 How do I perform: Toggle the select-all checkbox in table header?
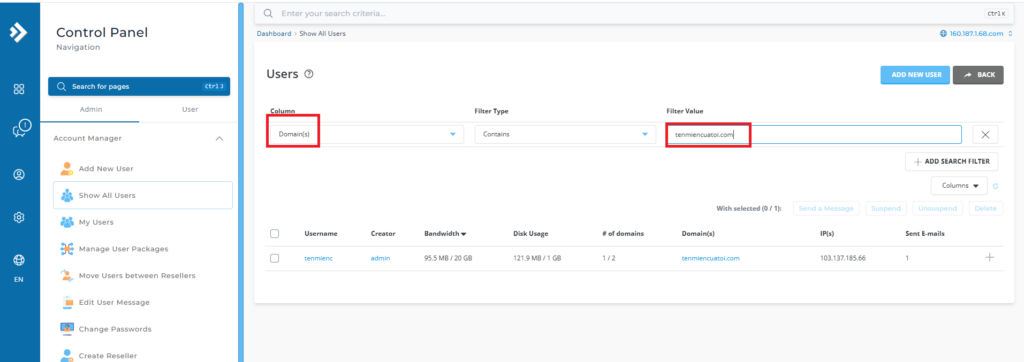[x=274, y=233]
